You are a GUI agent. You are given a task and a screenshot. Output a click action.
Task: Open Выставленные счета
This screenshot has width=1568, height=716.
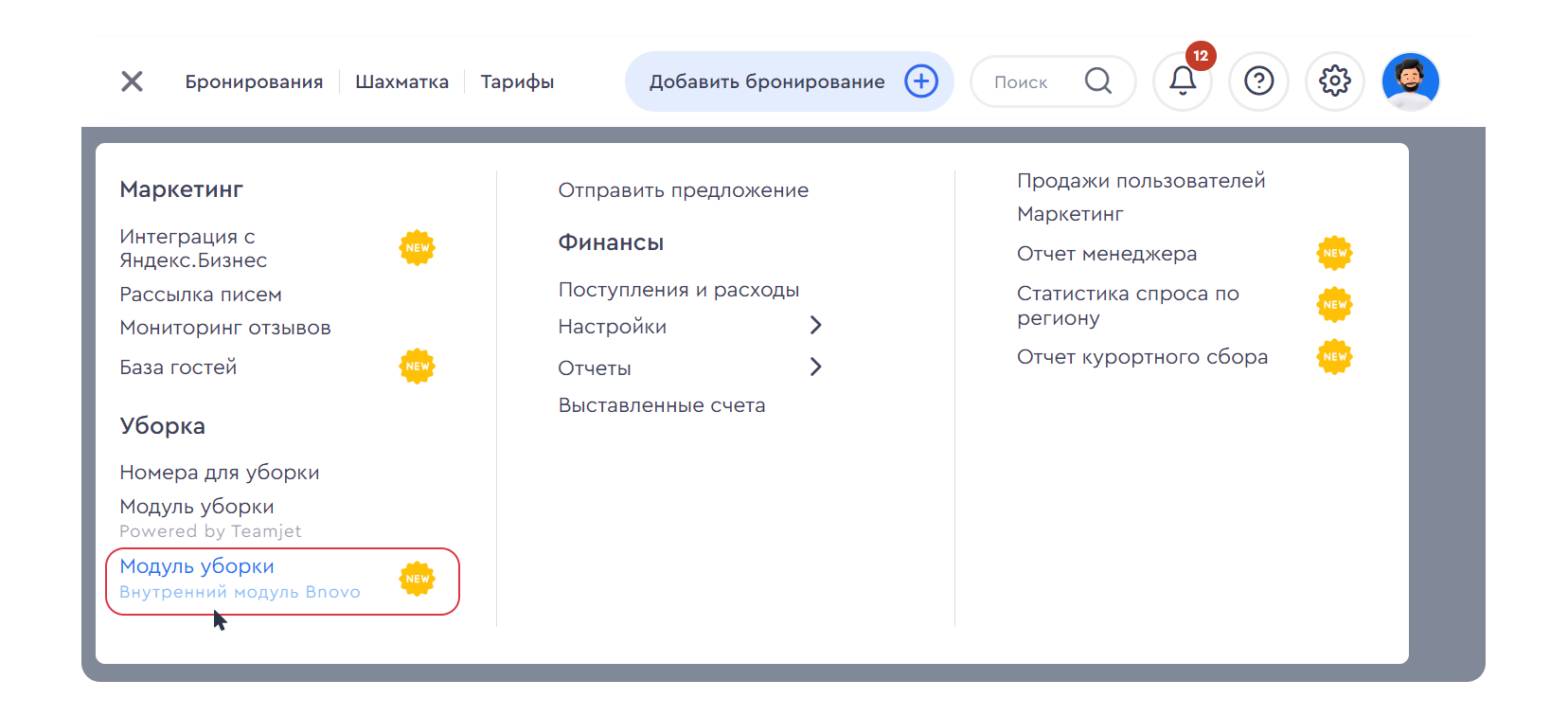click(662, 405)
